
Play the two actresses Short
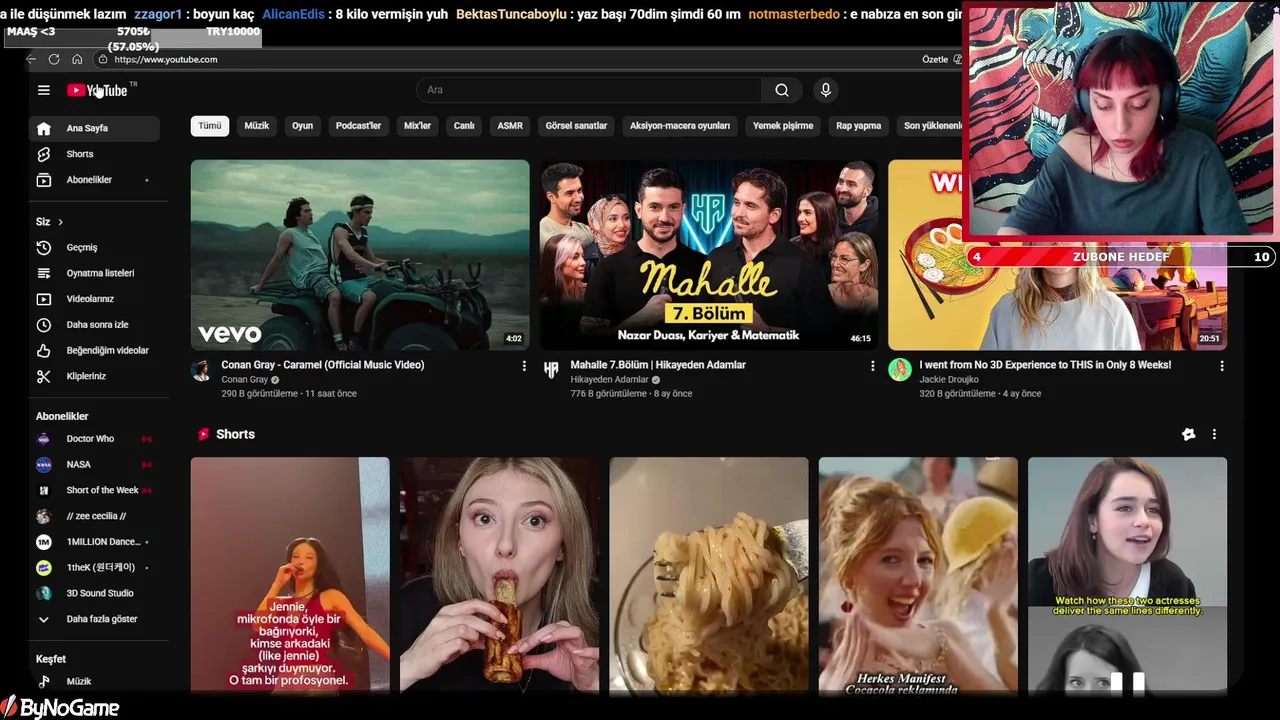pyautogui.click(x=1127, y=575)
